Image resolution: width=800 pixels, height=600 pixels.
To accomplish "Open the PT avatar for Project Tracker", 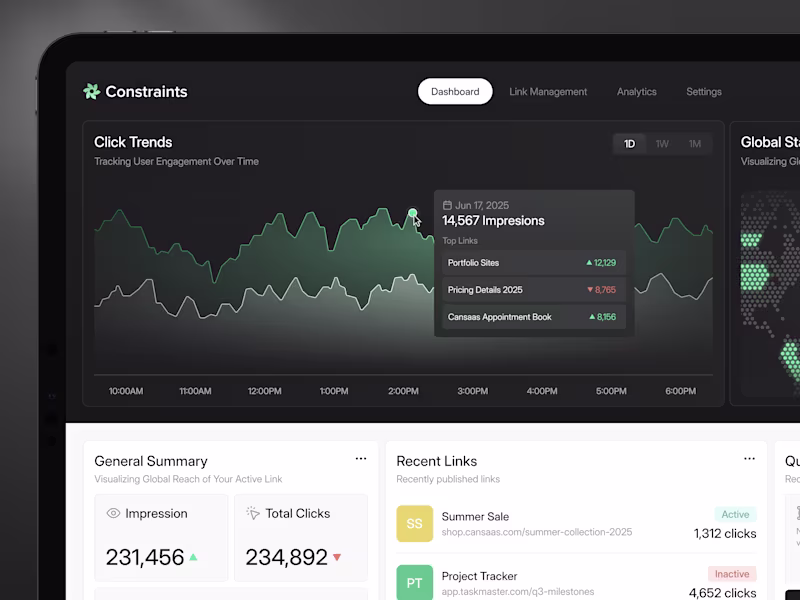I will 413,583.
